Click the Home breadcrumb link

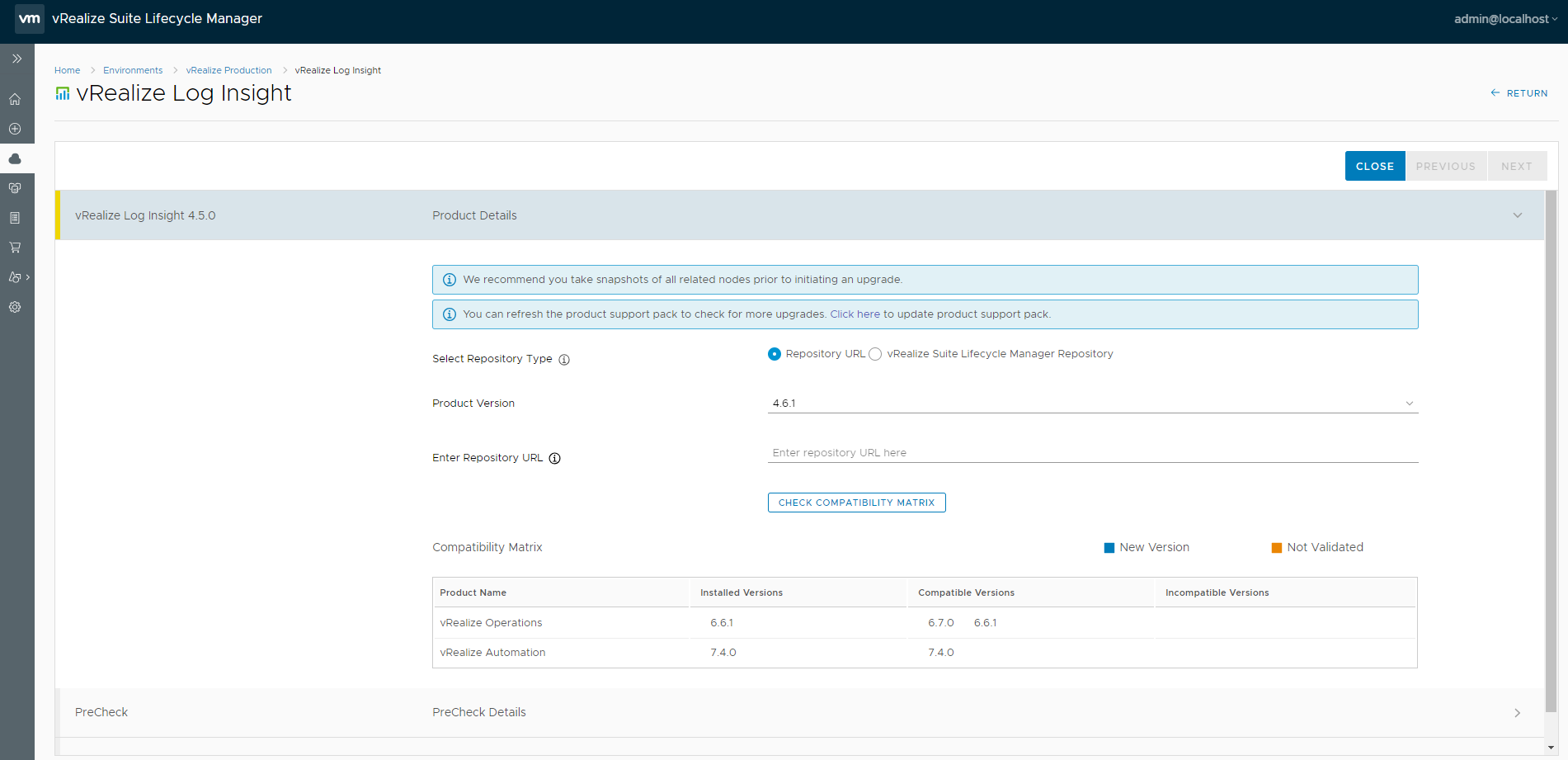pyautogui.click(x=68, y=70)
